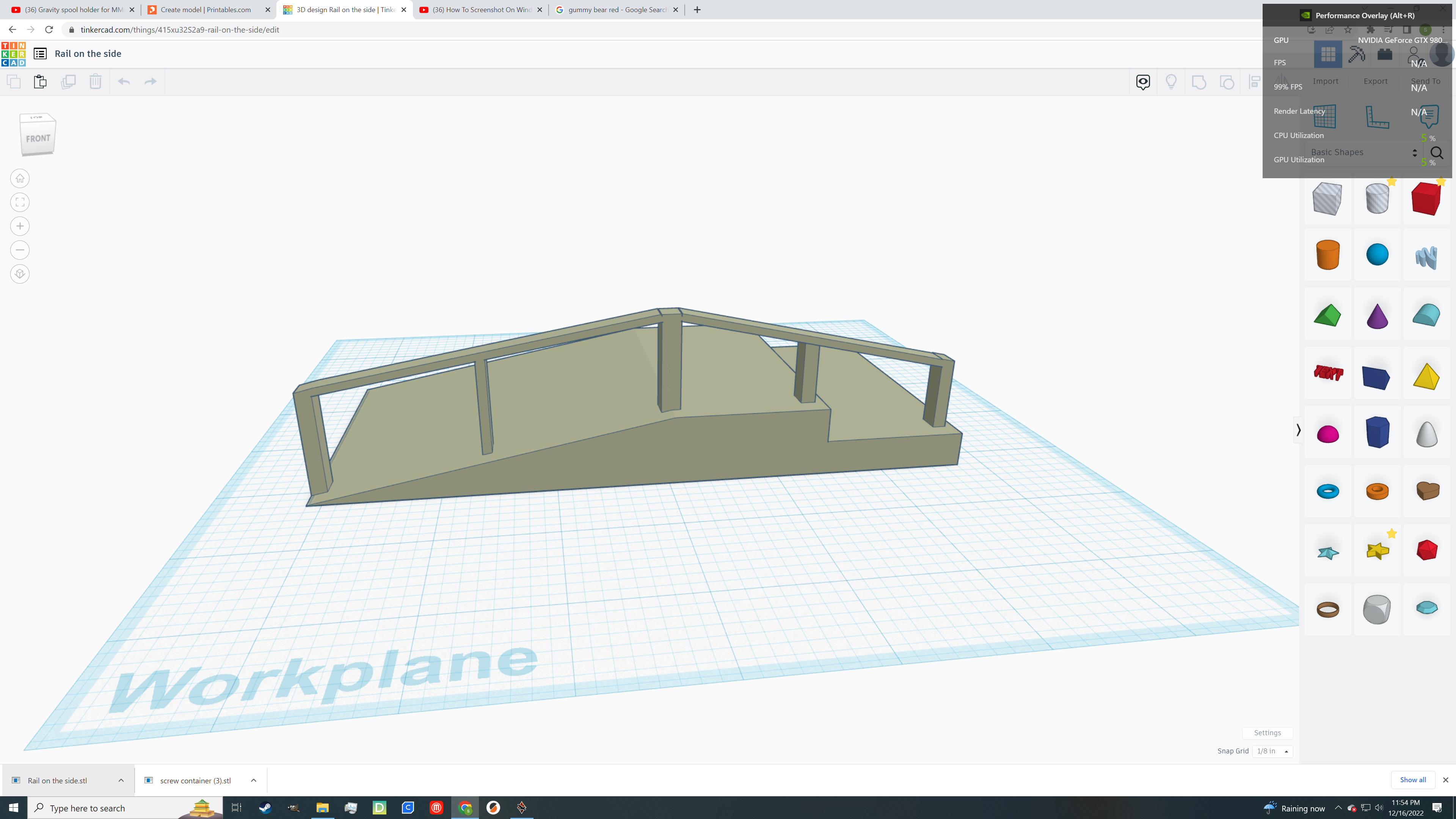This screenshot has height=819, width=1456.
Task: Select the blue Torus shape
Action: [x=1328, y=491]
